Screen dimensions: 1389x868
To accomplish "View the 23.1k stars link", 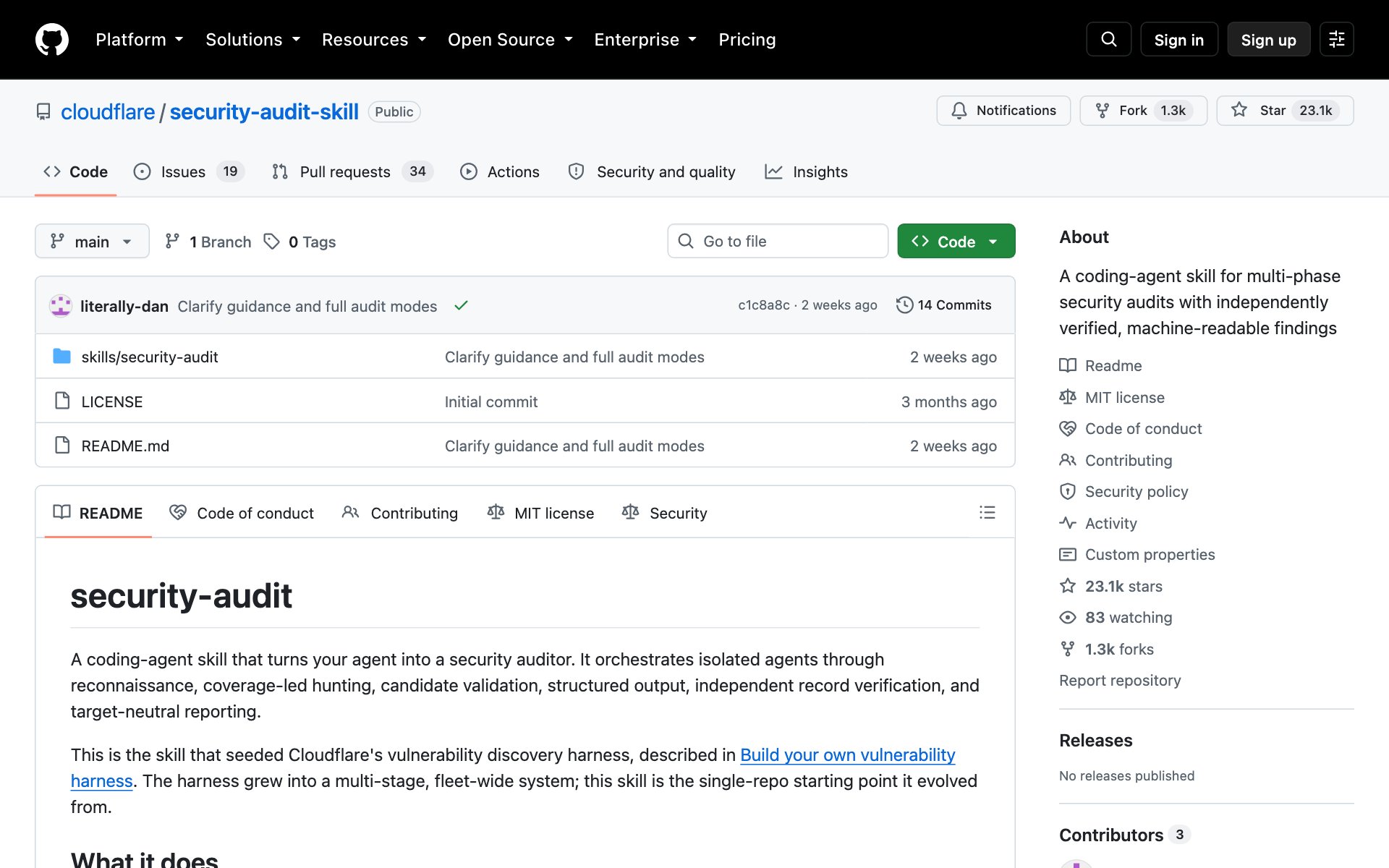I will click(x=1111, y=586).
